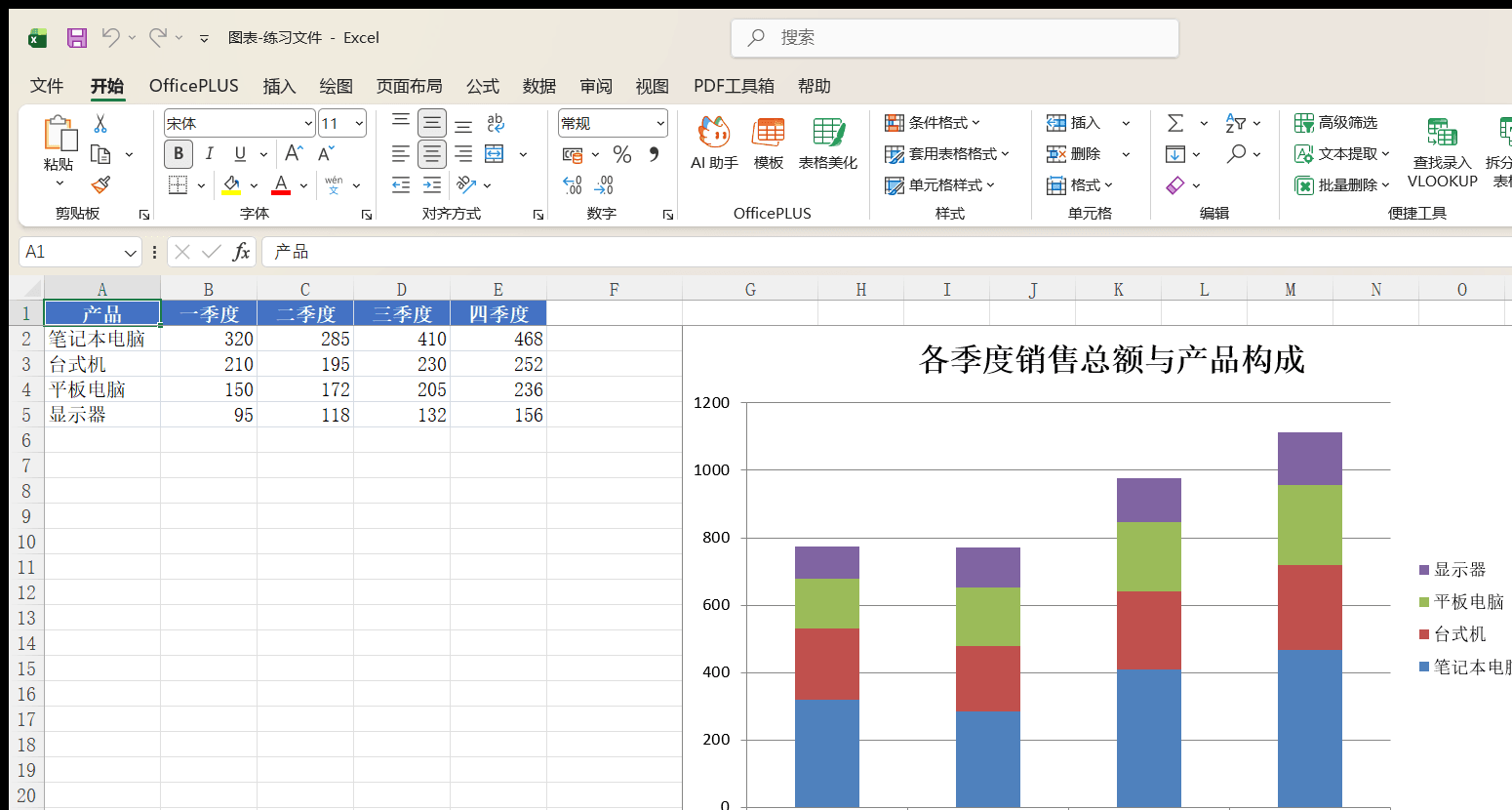Screen dimensions: 1512x810
Task: Toggle center horizontal alignment
Action: [432, 154]
